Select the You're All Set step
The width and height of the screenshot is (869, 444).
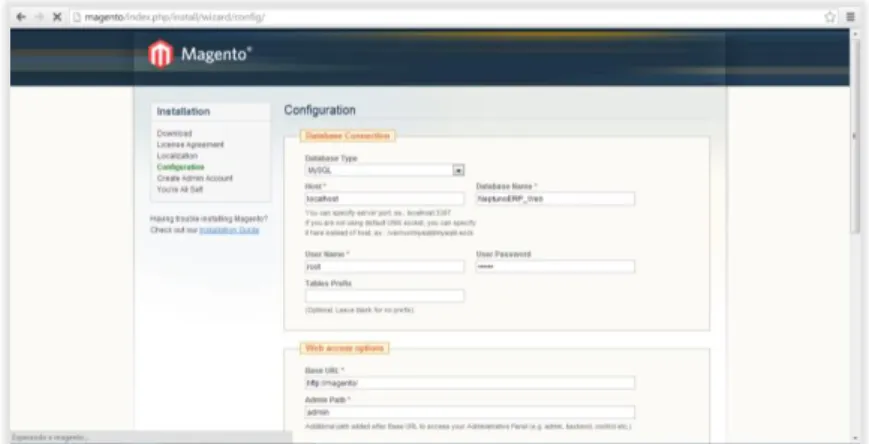coord(180,189)
